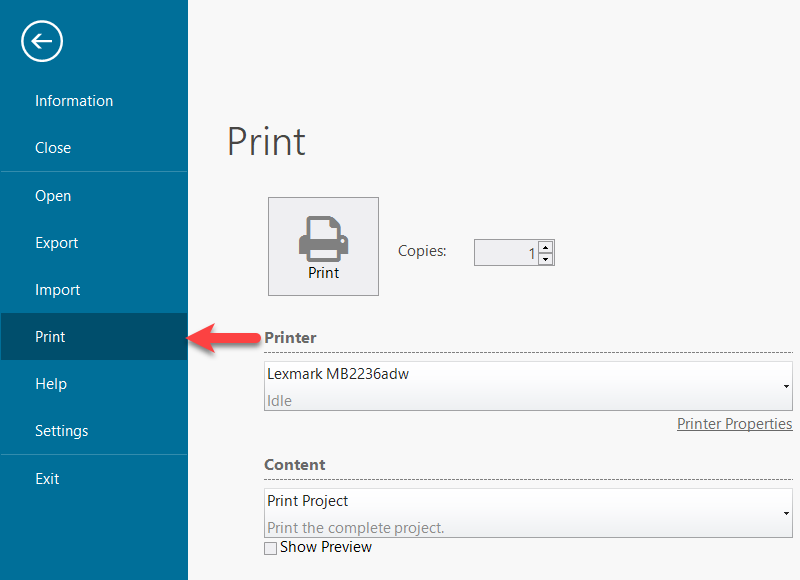This screenshot has width=800, height=580.
Task: Go to the Export menu entry
Action: (57, 243)
